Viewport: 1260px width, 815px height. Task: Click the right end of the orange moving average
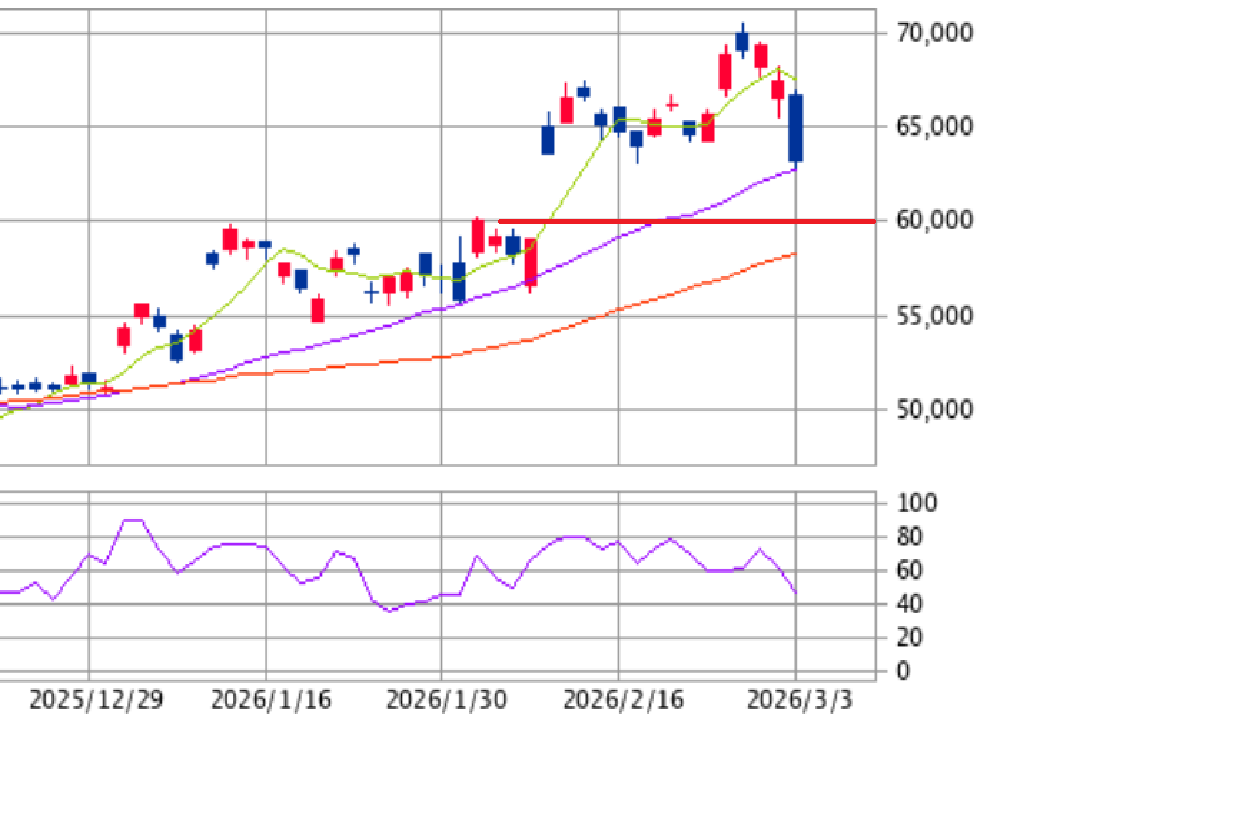tap(794, 254)
